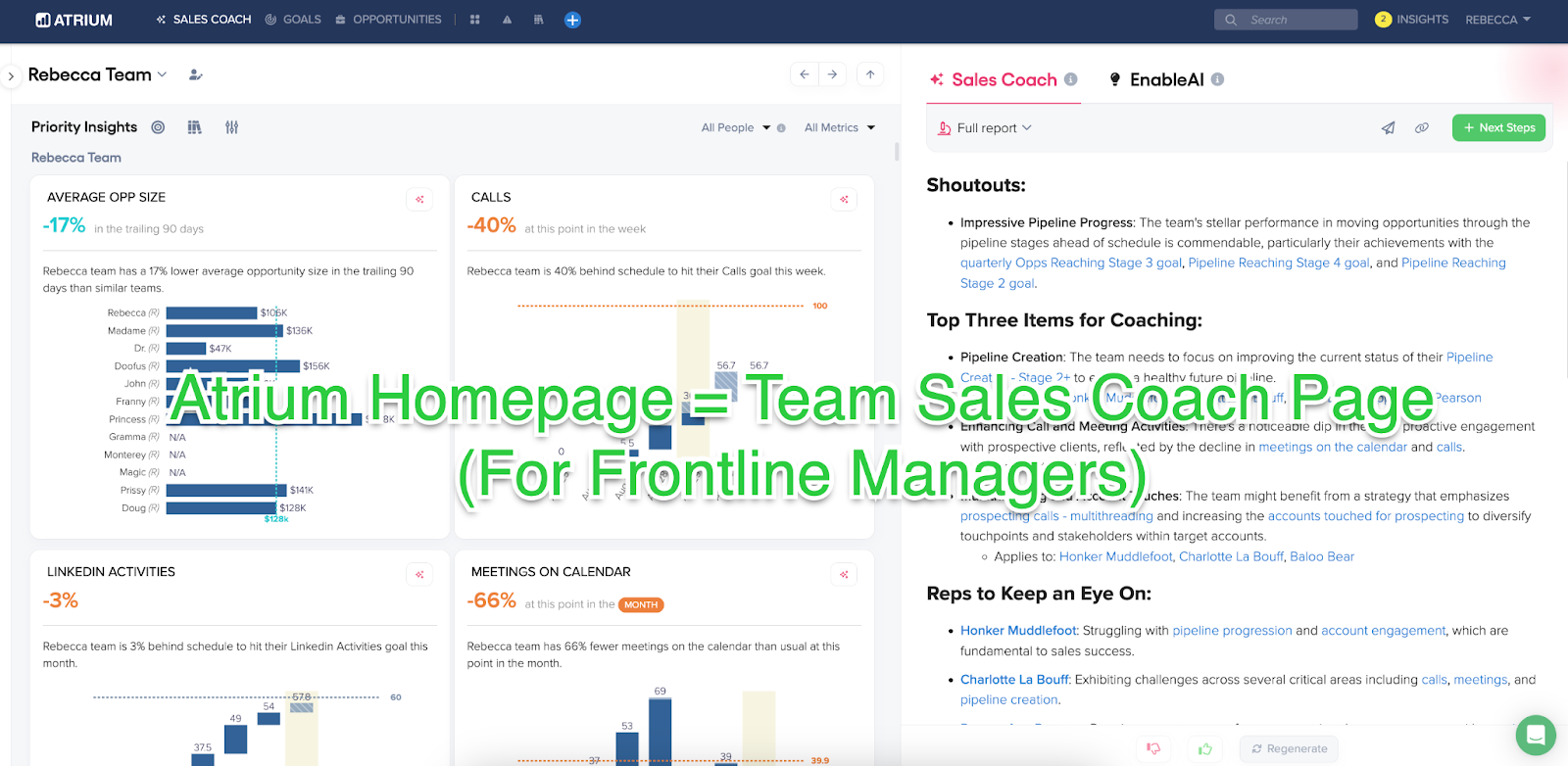
Task: Open the building icon in top navigation
Action: tap(538, 20)
